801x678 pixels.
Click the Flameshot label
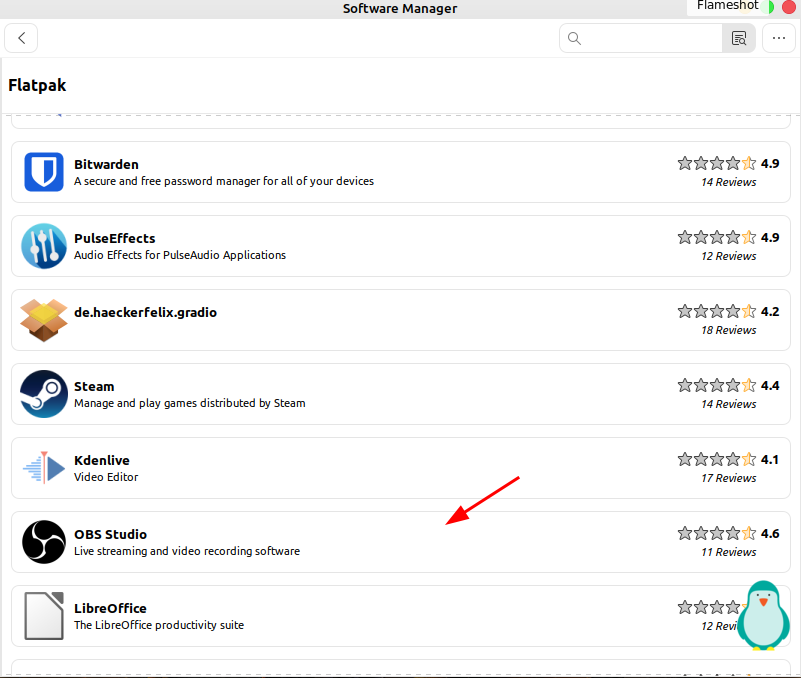click(x=727, y=6)
